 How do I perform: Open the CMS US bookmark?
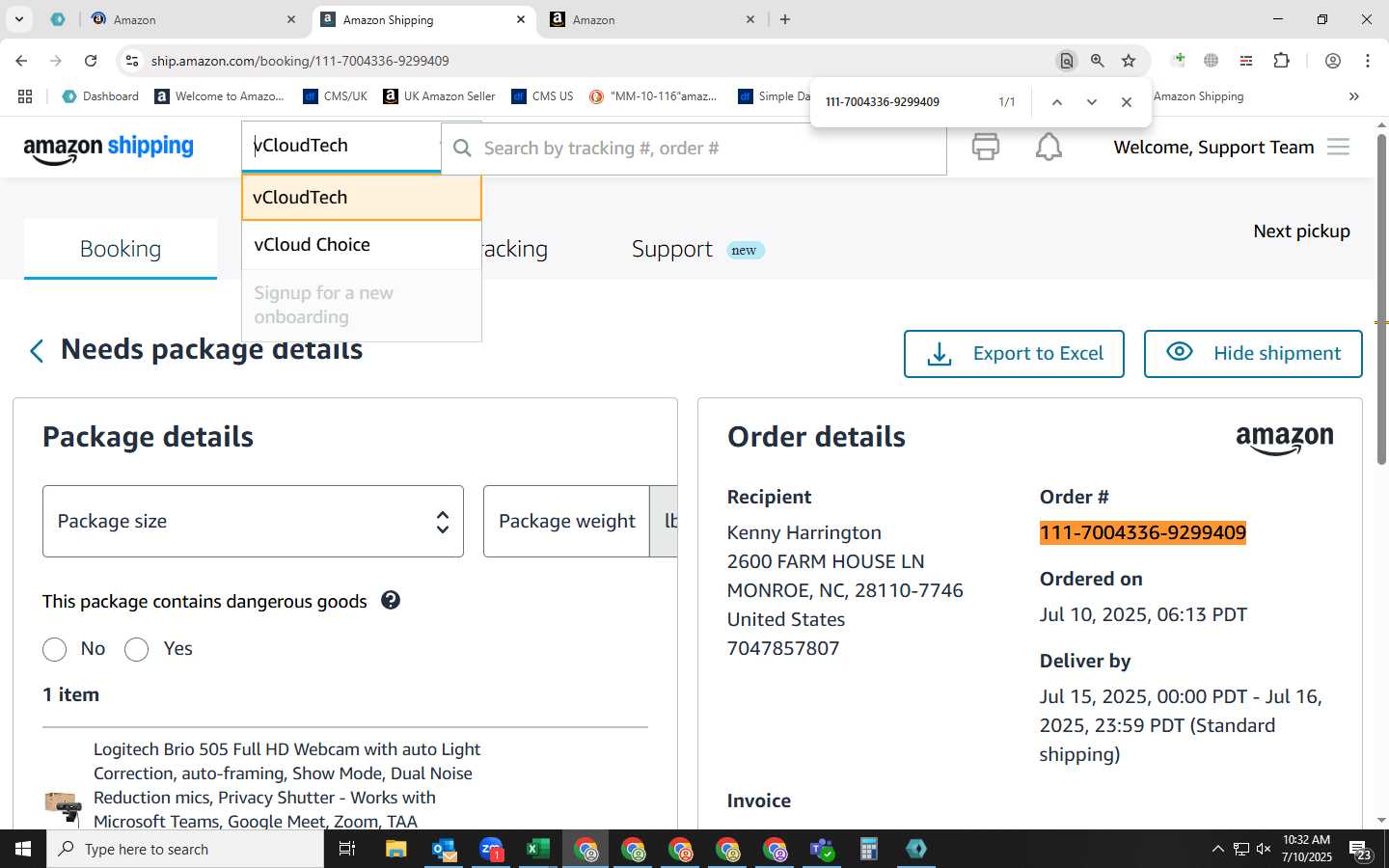542,96
